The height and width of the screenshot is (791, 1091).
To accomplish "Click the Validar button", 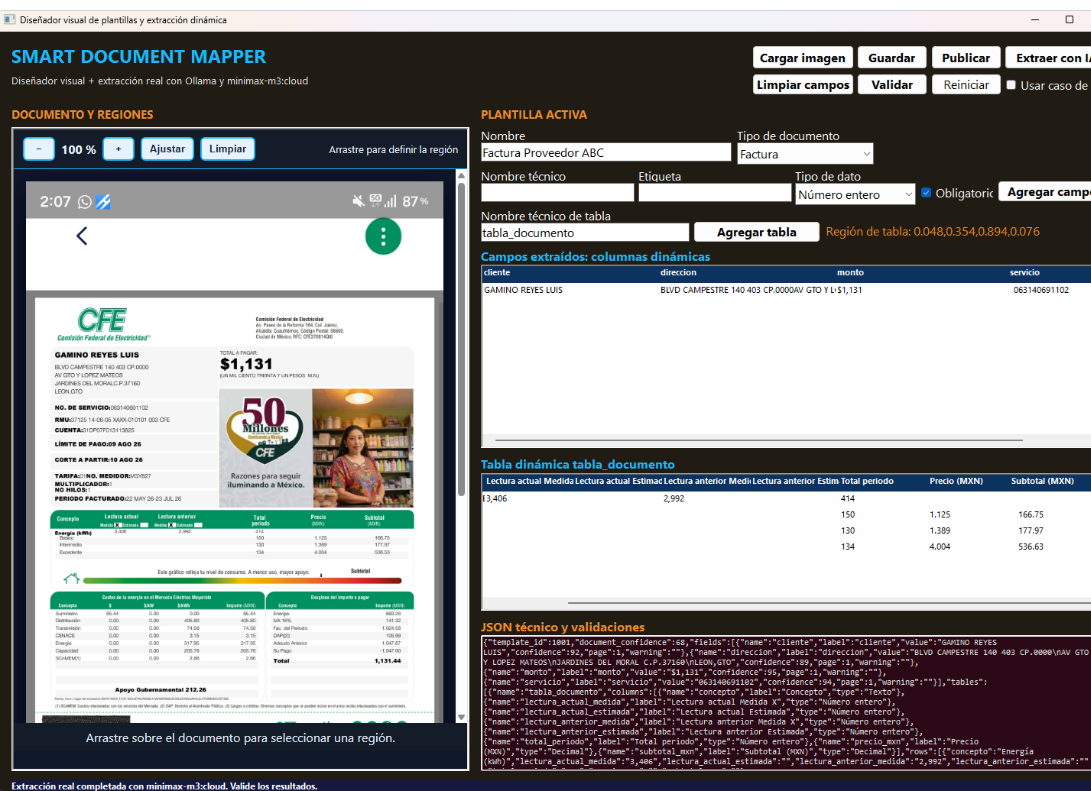I will click(892, 85).
